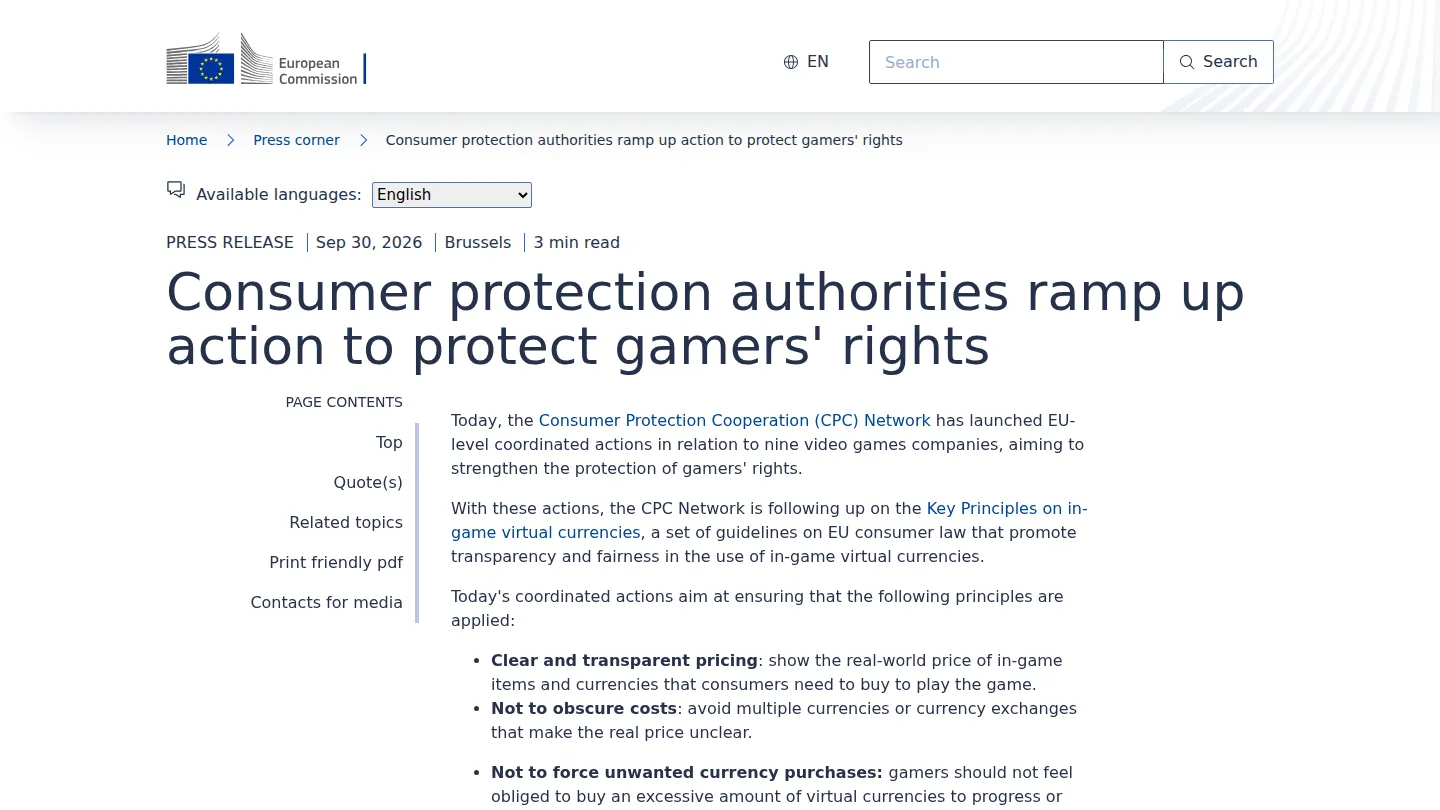Screen dimensions: 1440x810
Task: Open the Available languages dropdown
Action: pyautogui.click(x=452, y=195)
